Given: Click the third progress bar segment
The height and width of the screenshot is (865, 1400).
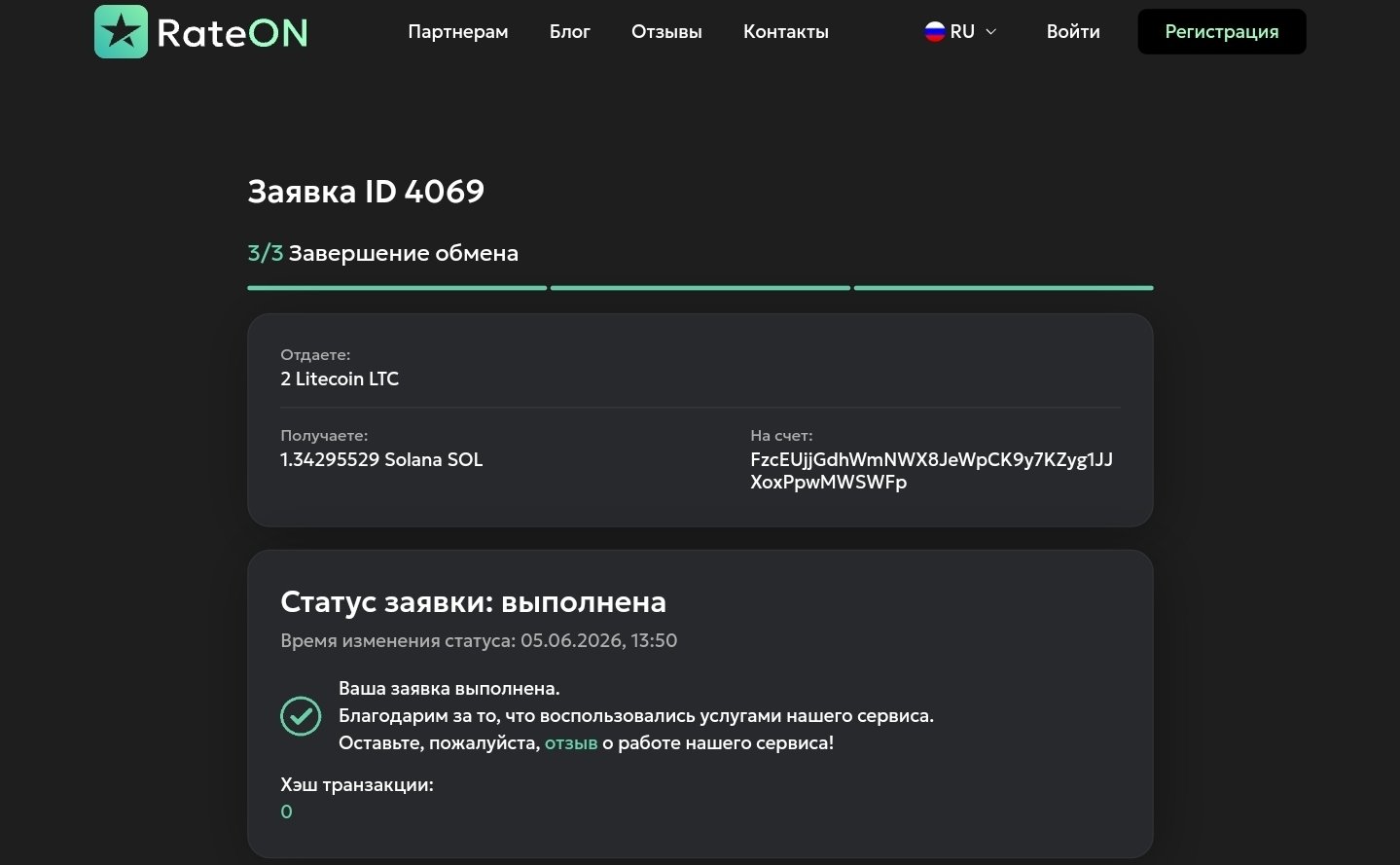Looking at the screenshot, I should pos(1003,288).
